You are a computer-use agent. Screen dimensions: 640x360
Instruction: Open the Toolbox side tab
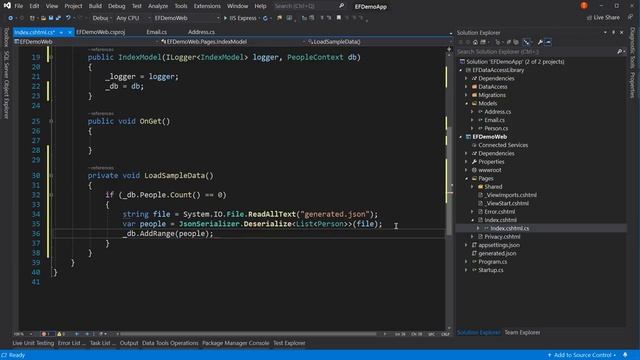[x=6, y=37]
